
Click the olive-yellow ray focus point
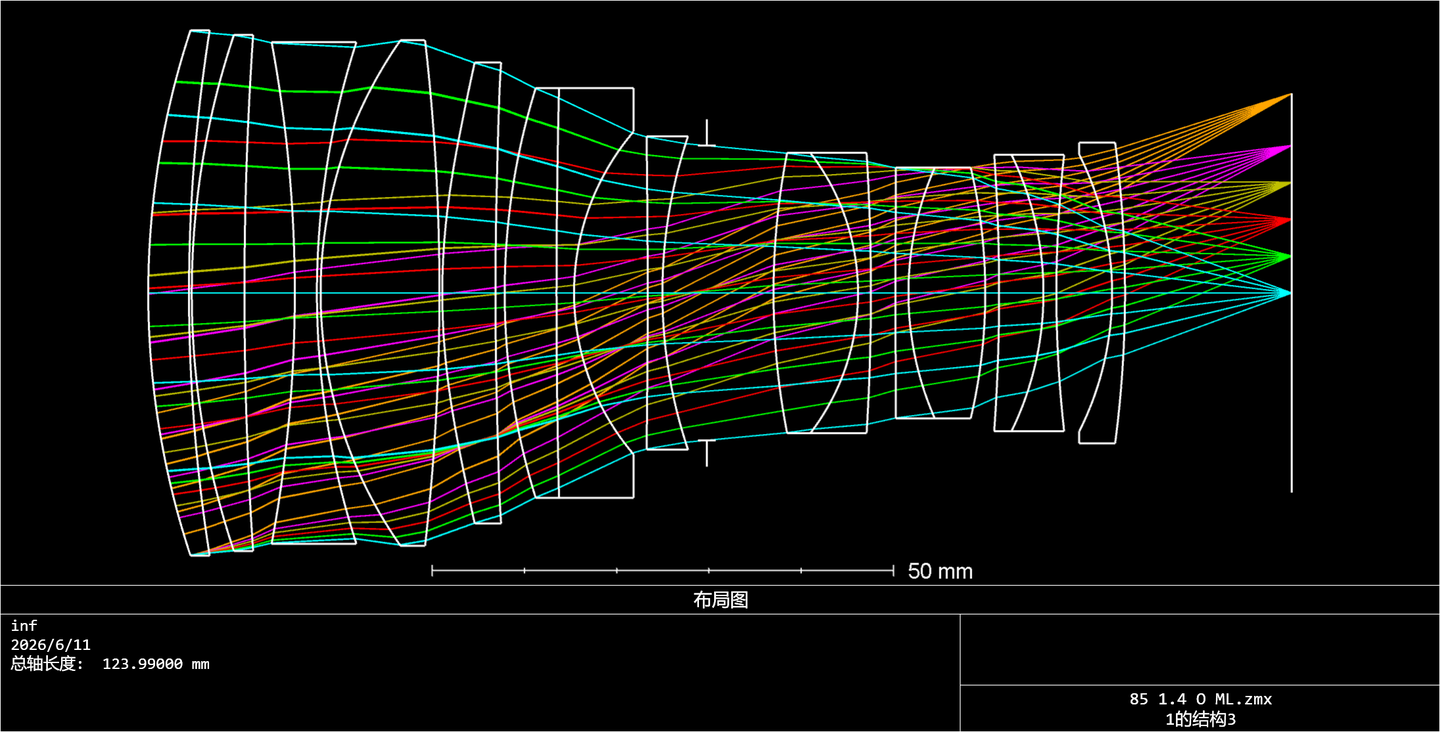click(1289, 183)
